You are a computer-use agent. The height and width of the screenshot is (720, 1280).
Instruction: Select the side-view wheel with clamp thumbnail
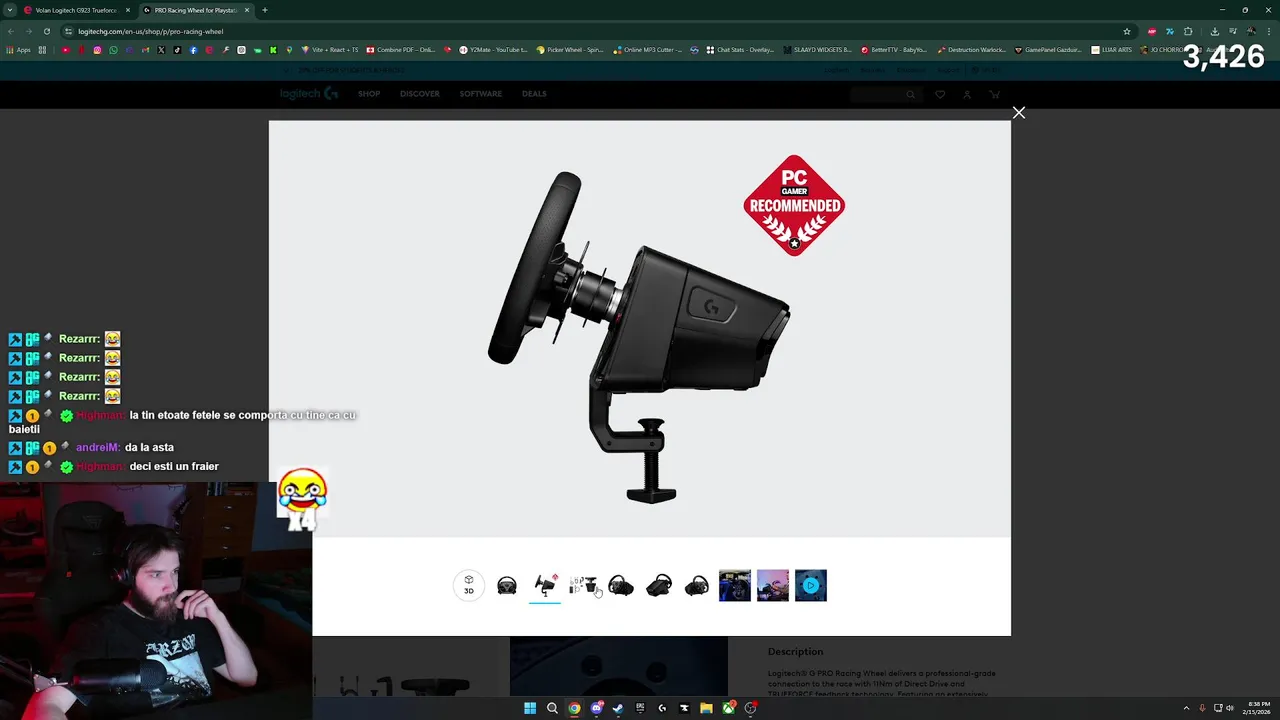(x=545, y=586)
